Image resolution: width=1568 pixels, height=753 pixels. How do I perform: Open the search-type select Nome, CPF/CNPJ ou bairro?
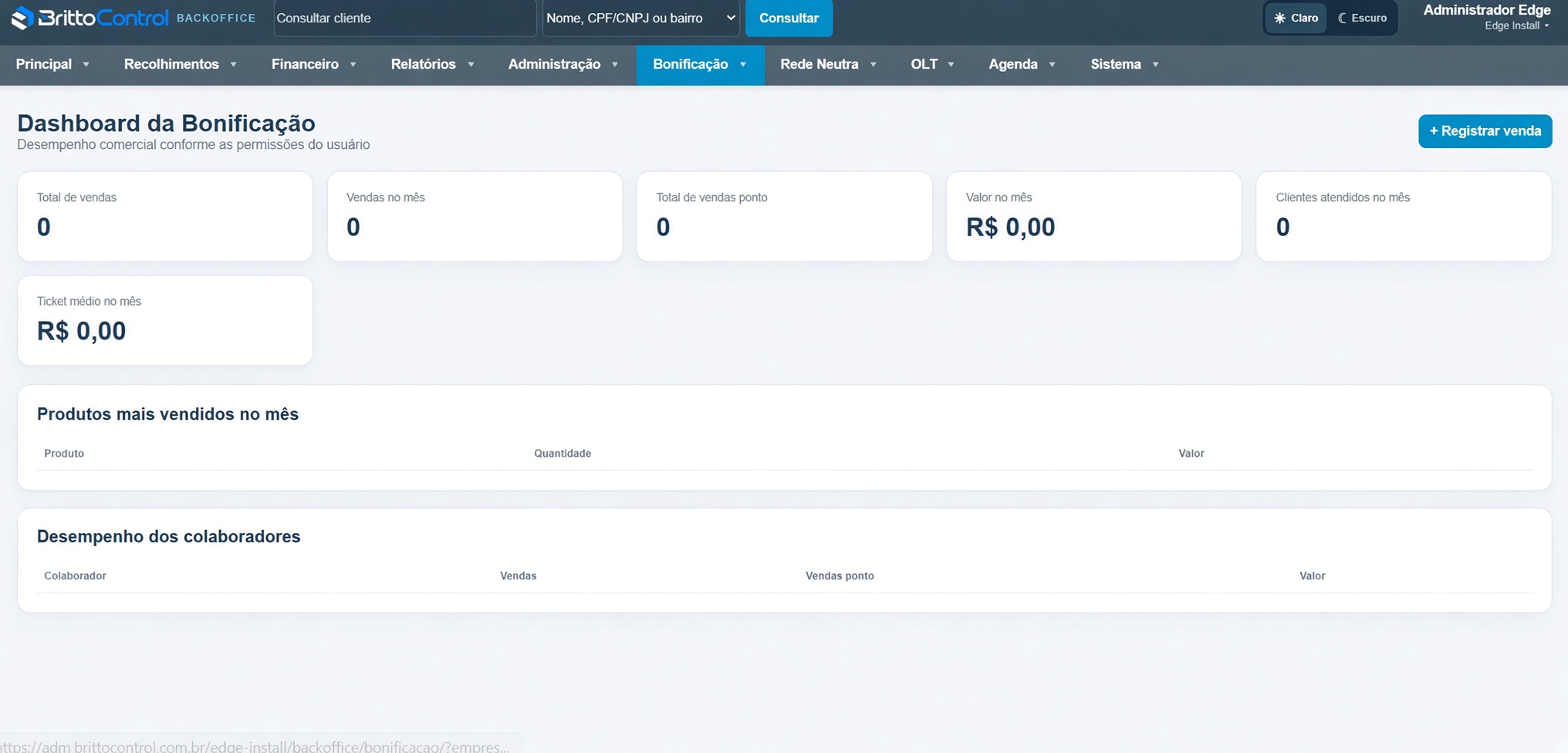tap(640, 18)
